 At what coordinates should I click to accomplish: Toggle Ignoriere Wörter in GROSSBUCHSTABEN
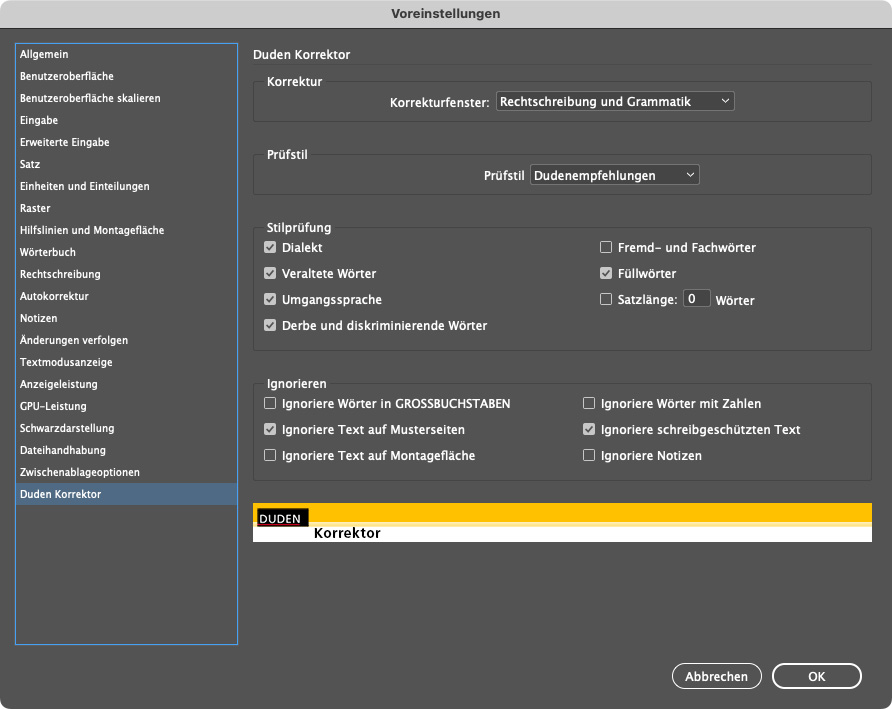[270, 404]
